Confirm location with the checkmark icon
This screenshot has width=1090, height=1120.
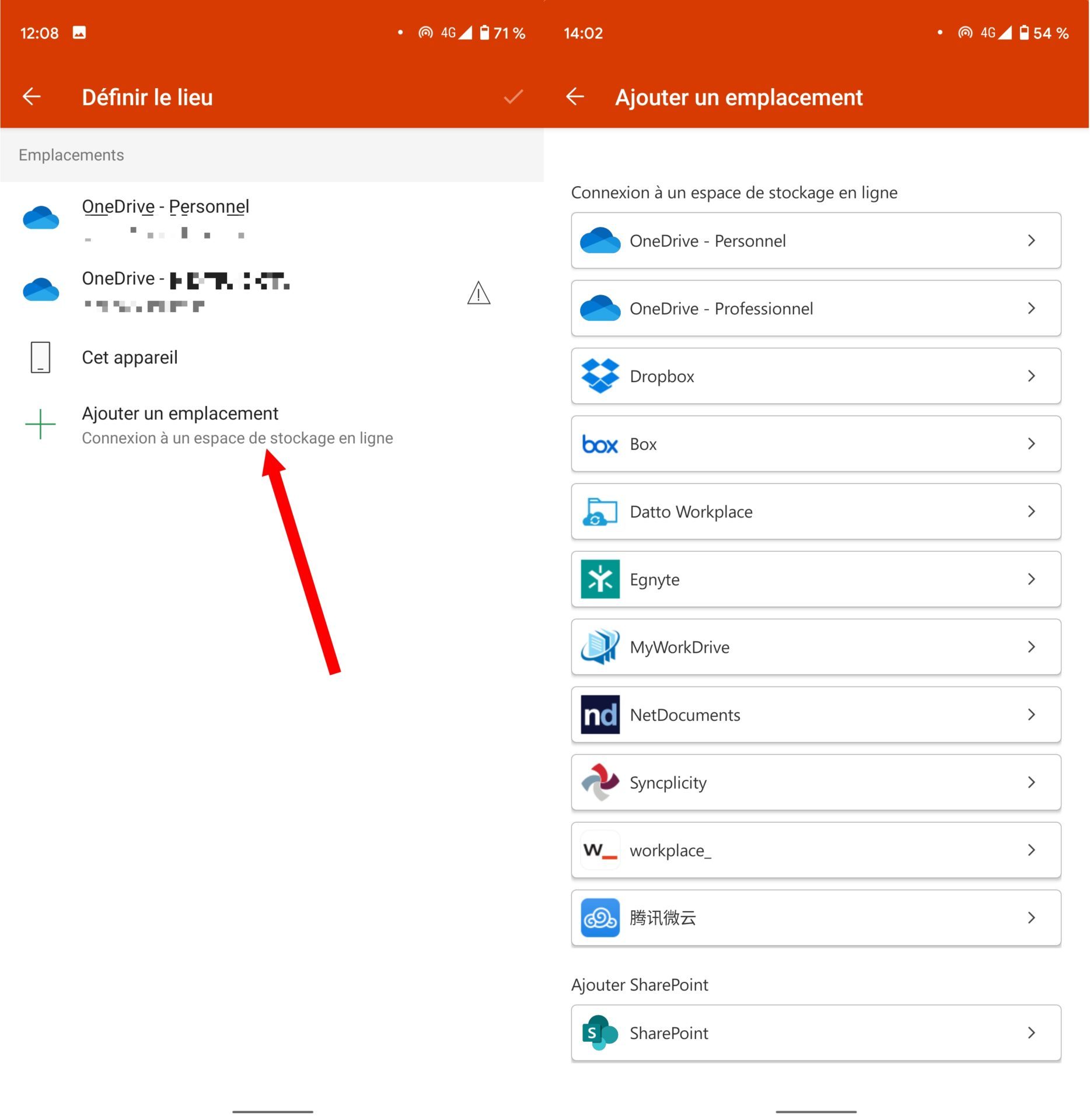pos(513,97)
